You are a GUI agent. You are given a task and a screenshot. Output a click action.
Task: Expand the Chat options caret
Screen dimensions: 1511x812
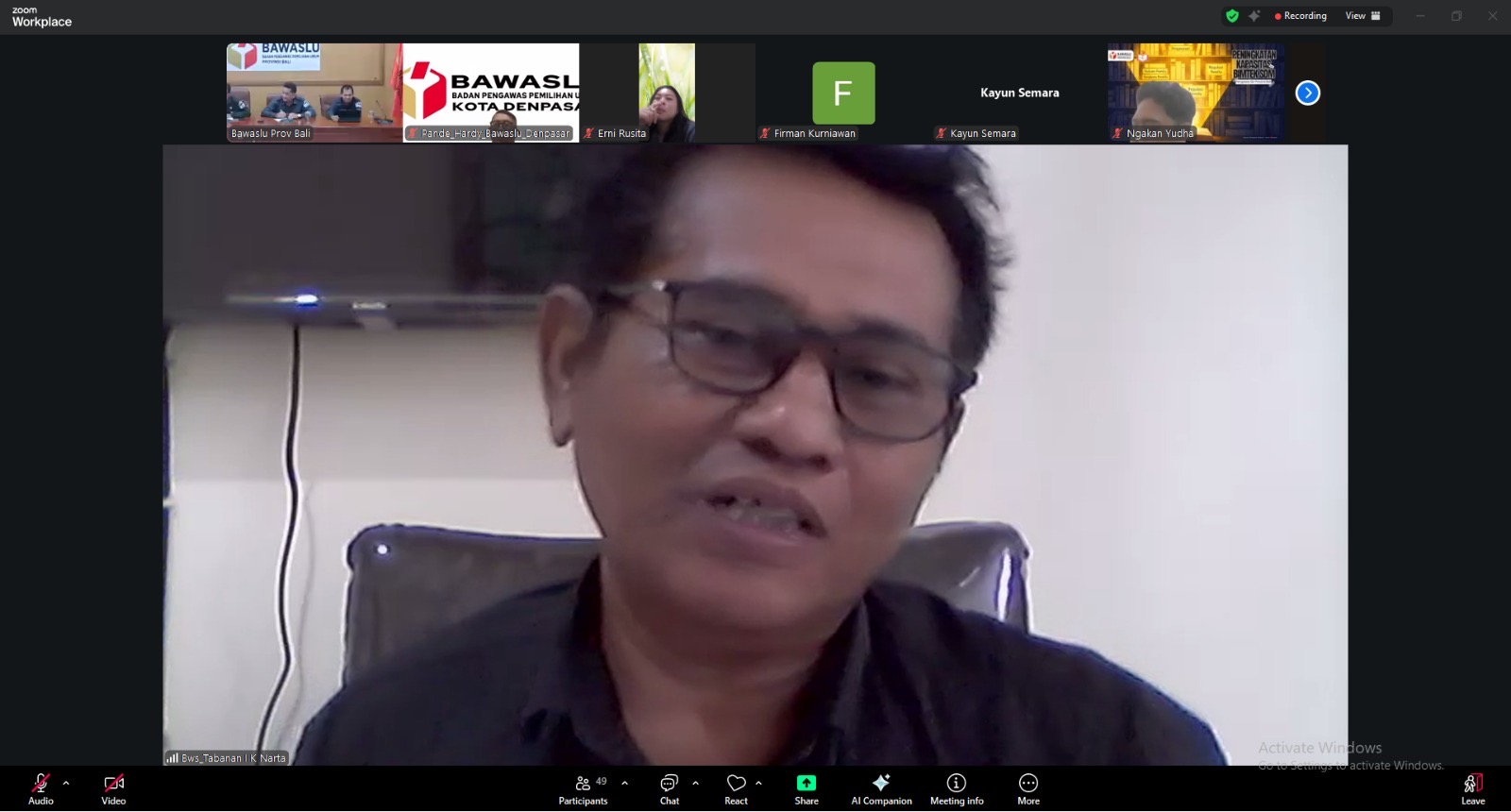696,783
